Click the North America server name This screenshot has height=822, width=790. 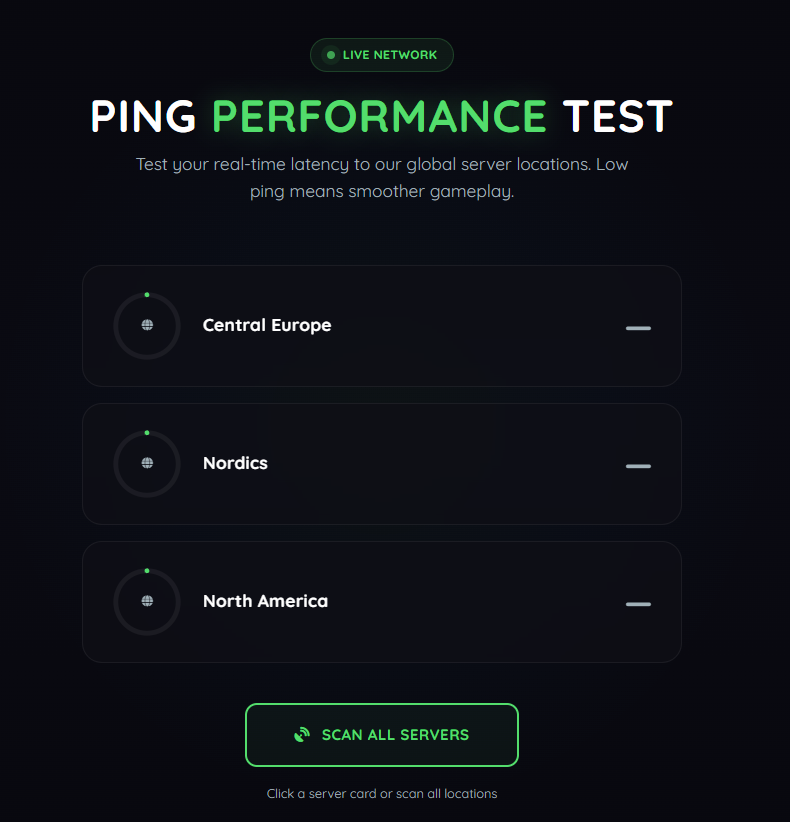(265, 601)
